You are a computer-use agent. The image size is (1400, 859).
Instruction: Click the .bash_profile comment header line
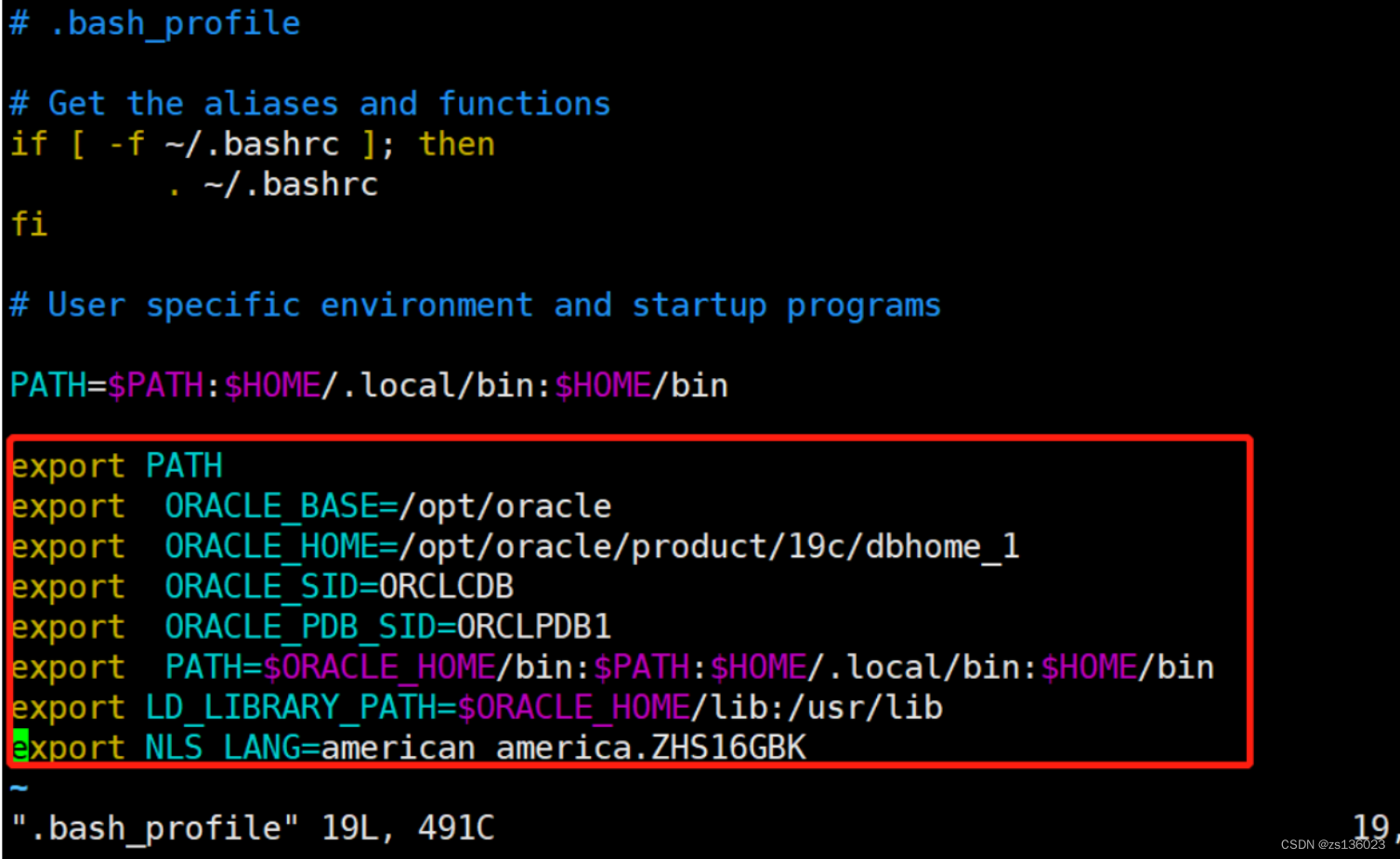[153, 23]
